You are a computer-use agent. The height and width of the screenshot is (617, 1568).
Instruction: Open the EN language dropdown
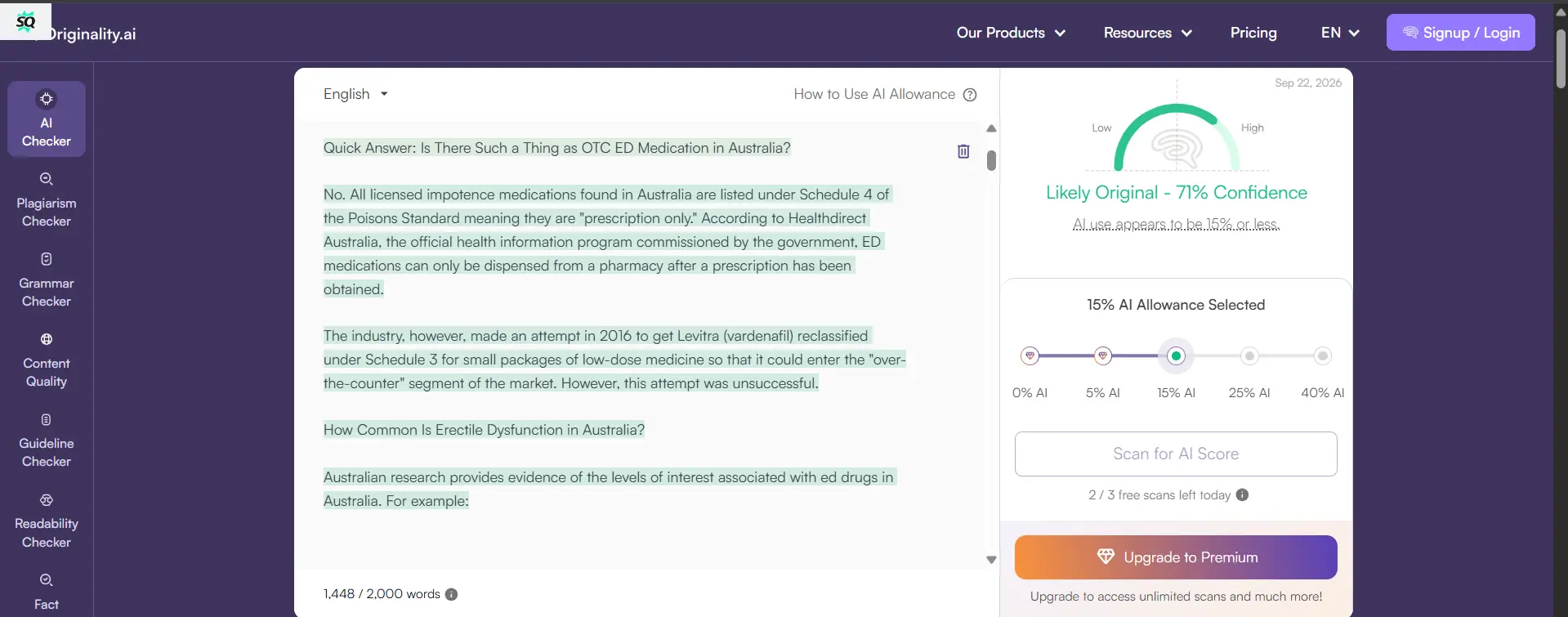coord(1340,33)
